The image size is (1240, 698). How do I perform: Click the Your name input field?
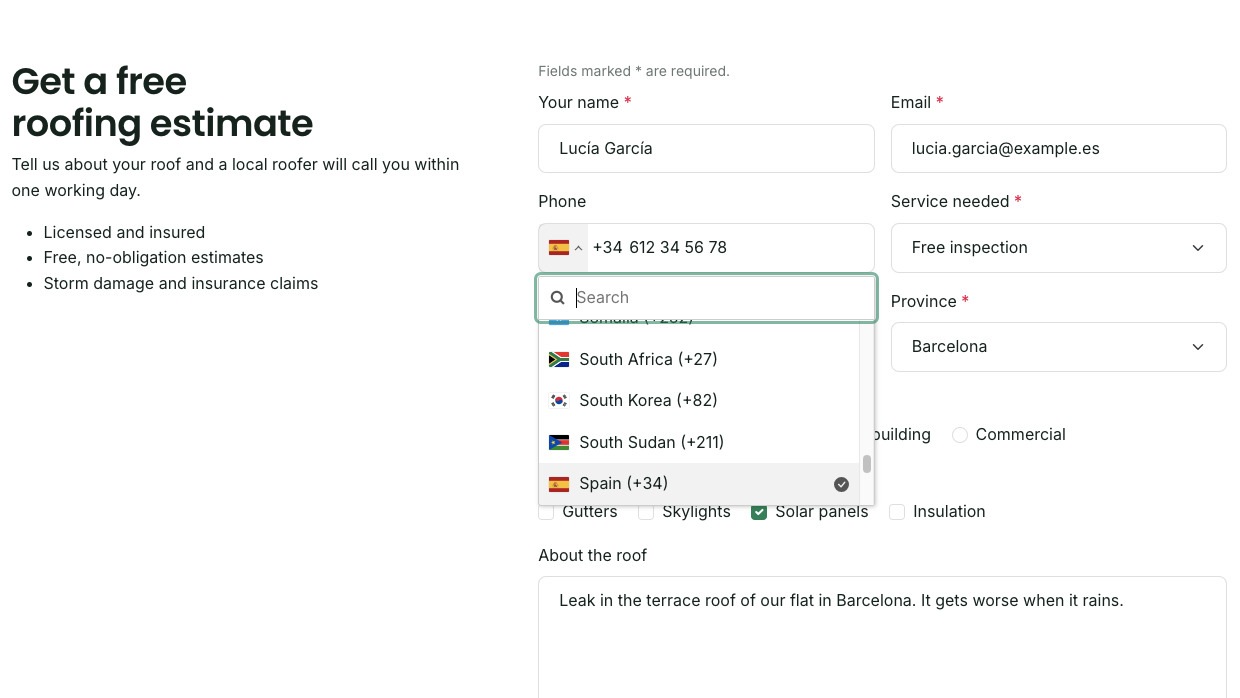point(706,149)
